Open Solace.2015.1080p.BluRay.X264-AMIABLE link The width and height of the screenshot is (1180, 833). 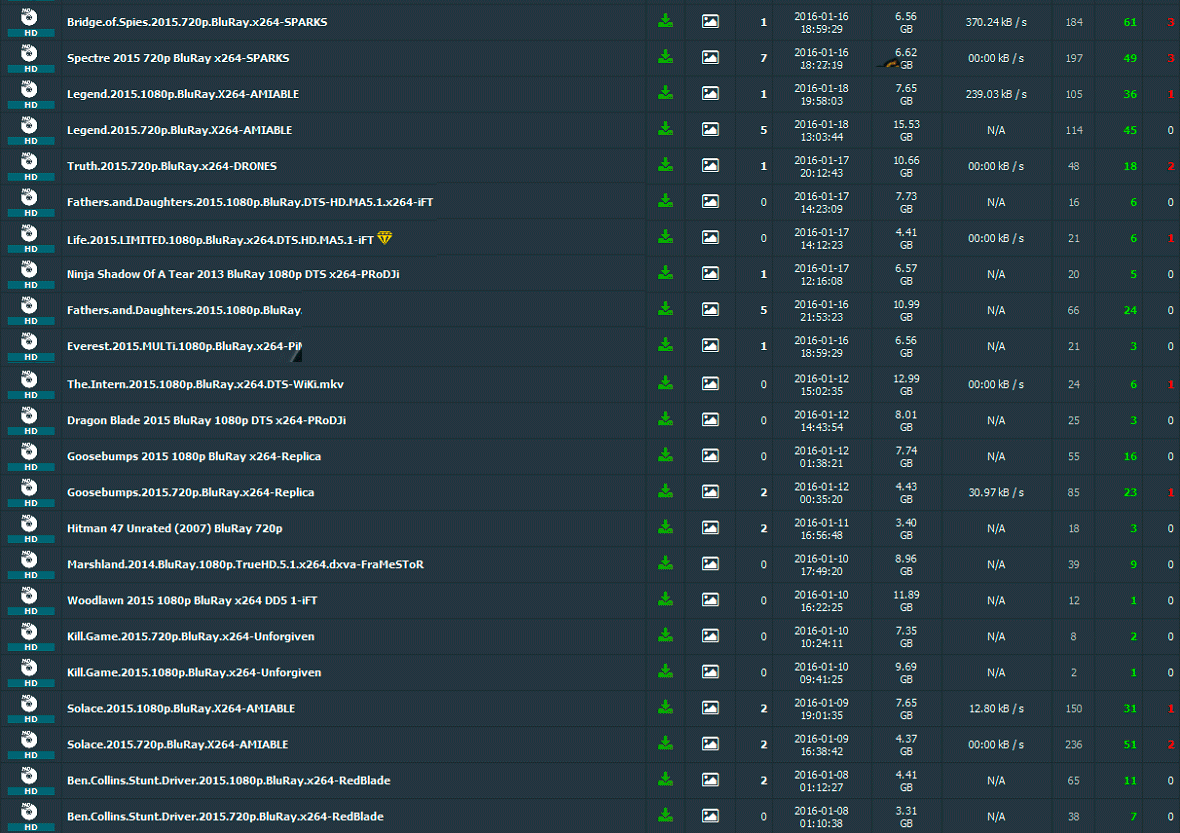pos(181,709)
